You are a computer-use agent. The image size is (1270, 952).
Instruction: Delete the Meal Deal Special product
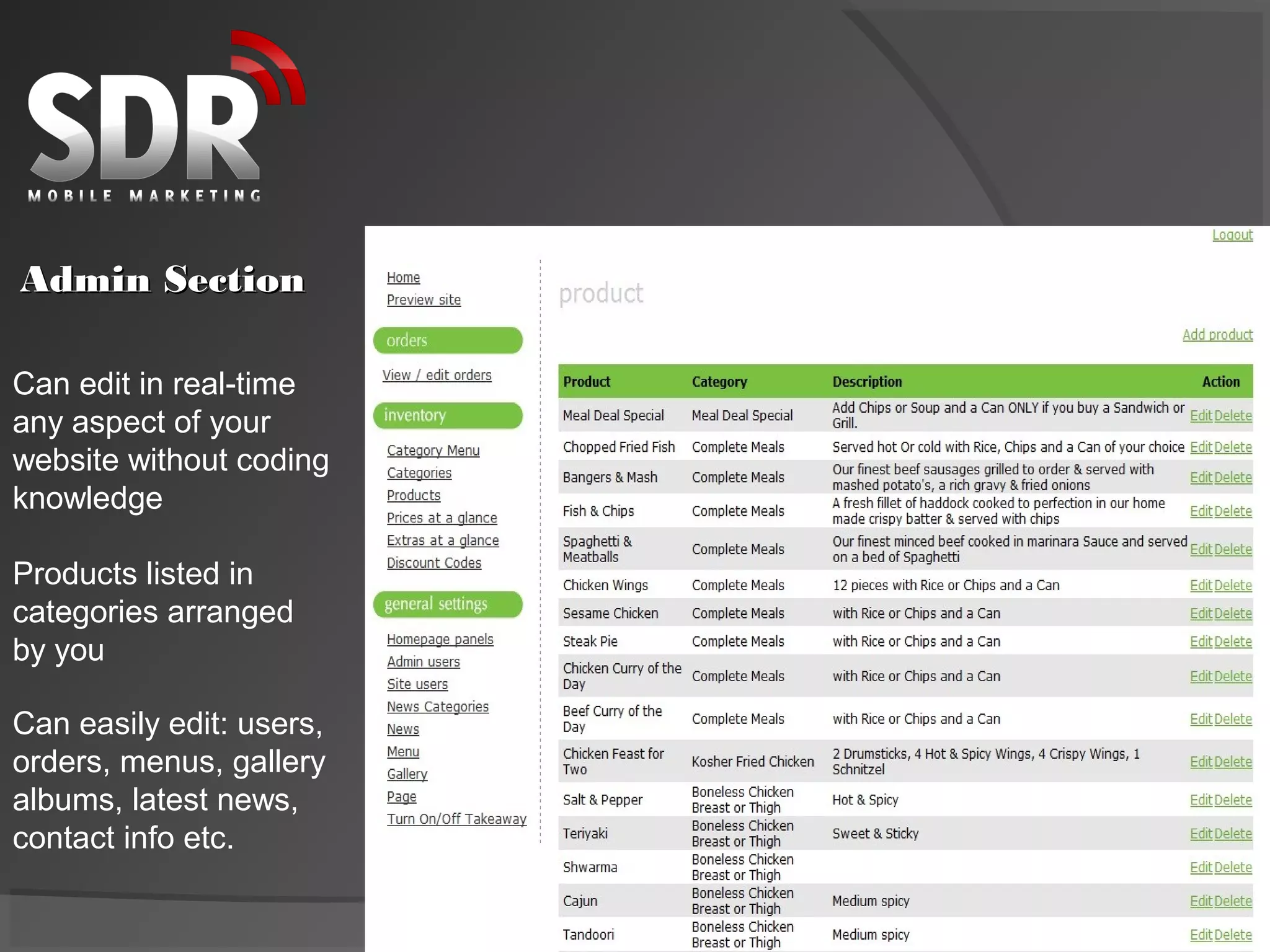[1233, 416]
